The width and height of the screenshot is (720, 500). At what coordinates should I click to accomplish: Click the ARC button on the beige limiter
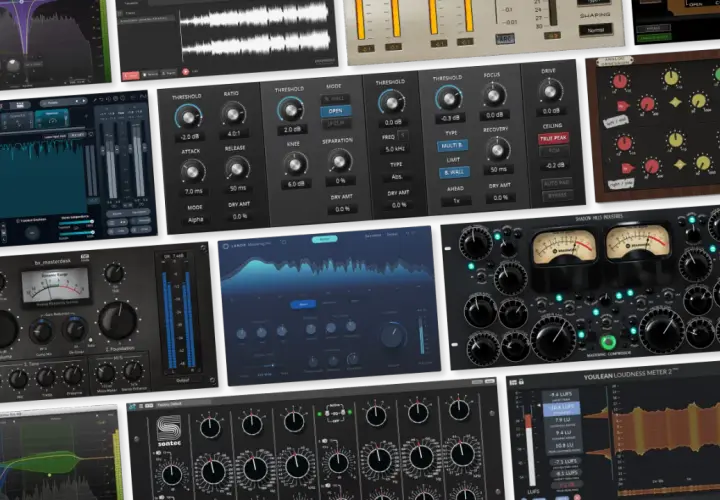click(505, 39)
